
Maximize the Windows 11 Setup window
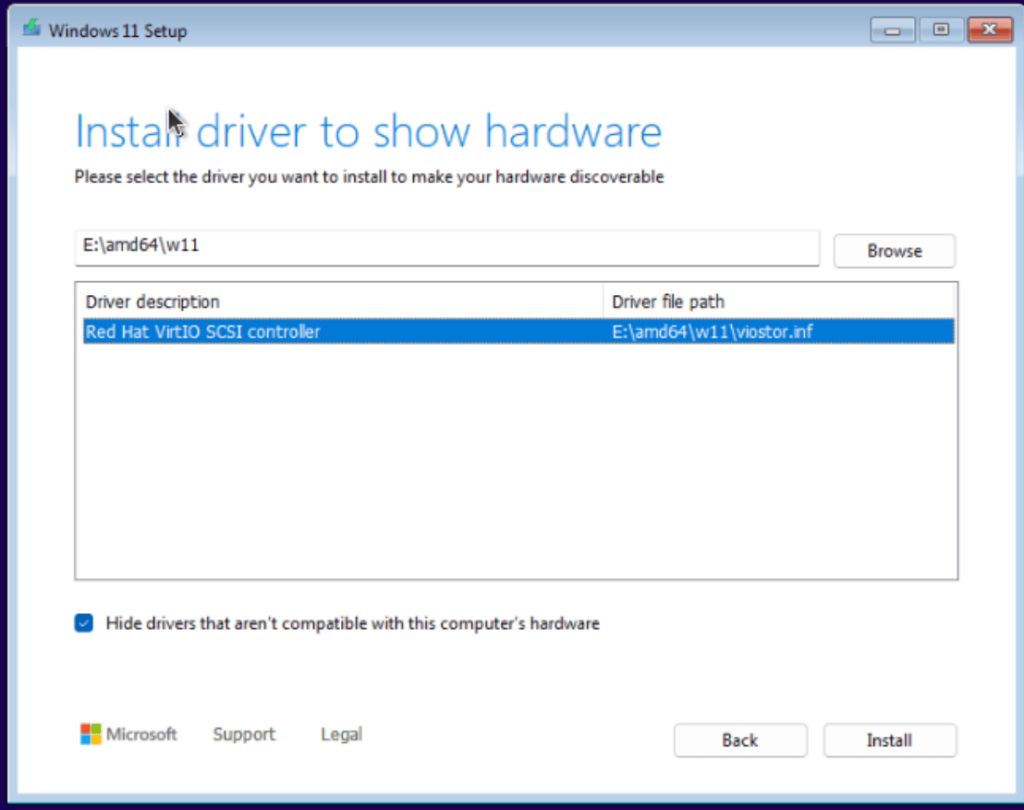[941, 30]
